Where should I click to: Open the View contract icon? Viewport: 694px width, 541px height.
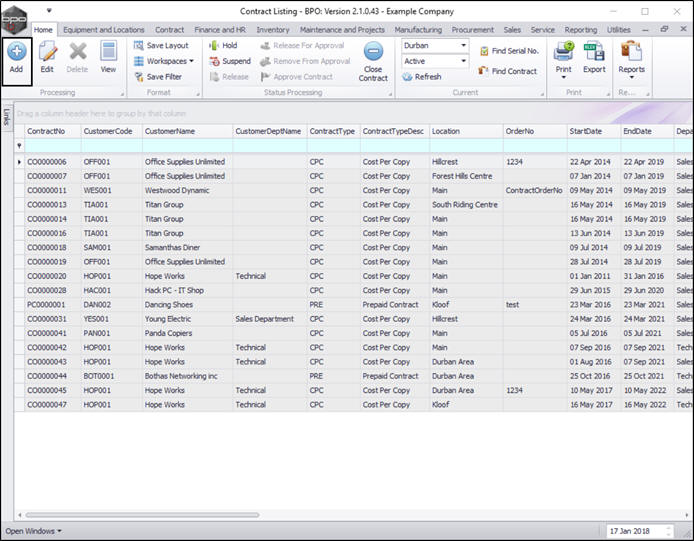pos(108,51)
